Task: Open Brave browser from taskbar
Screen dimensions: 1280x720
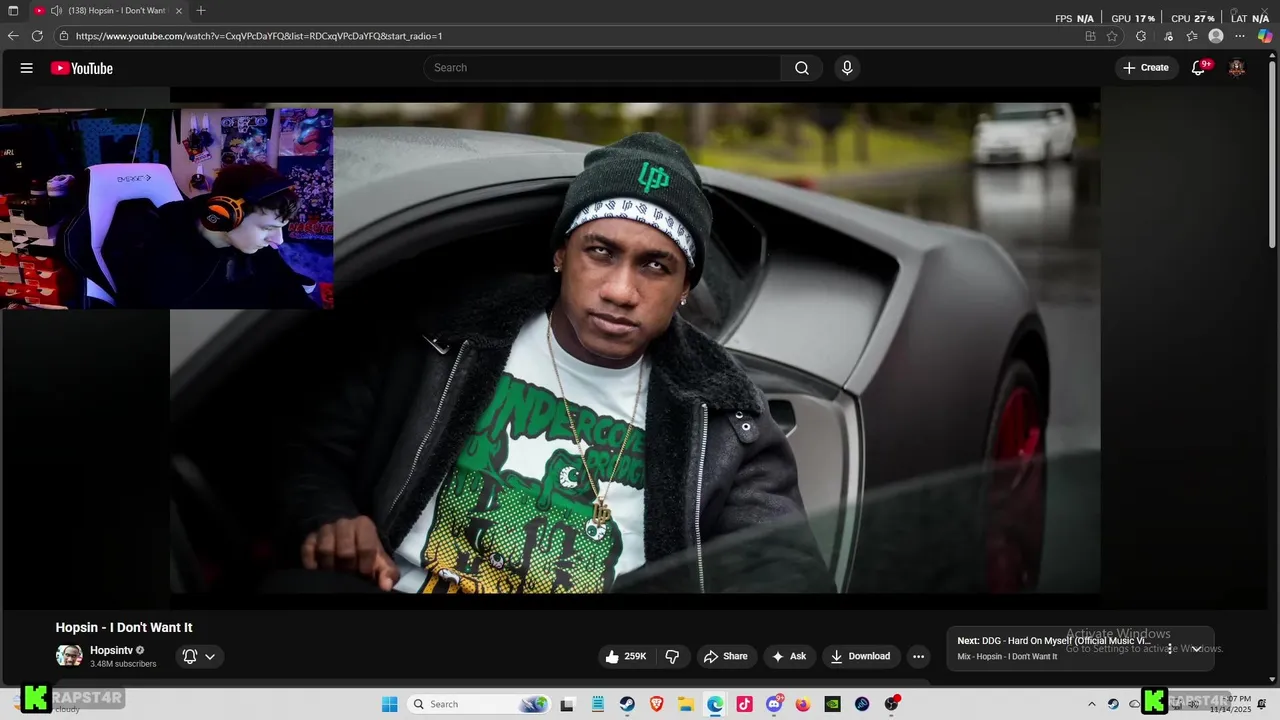Action: click(656, 704)
